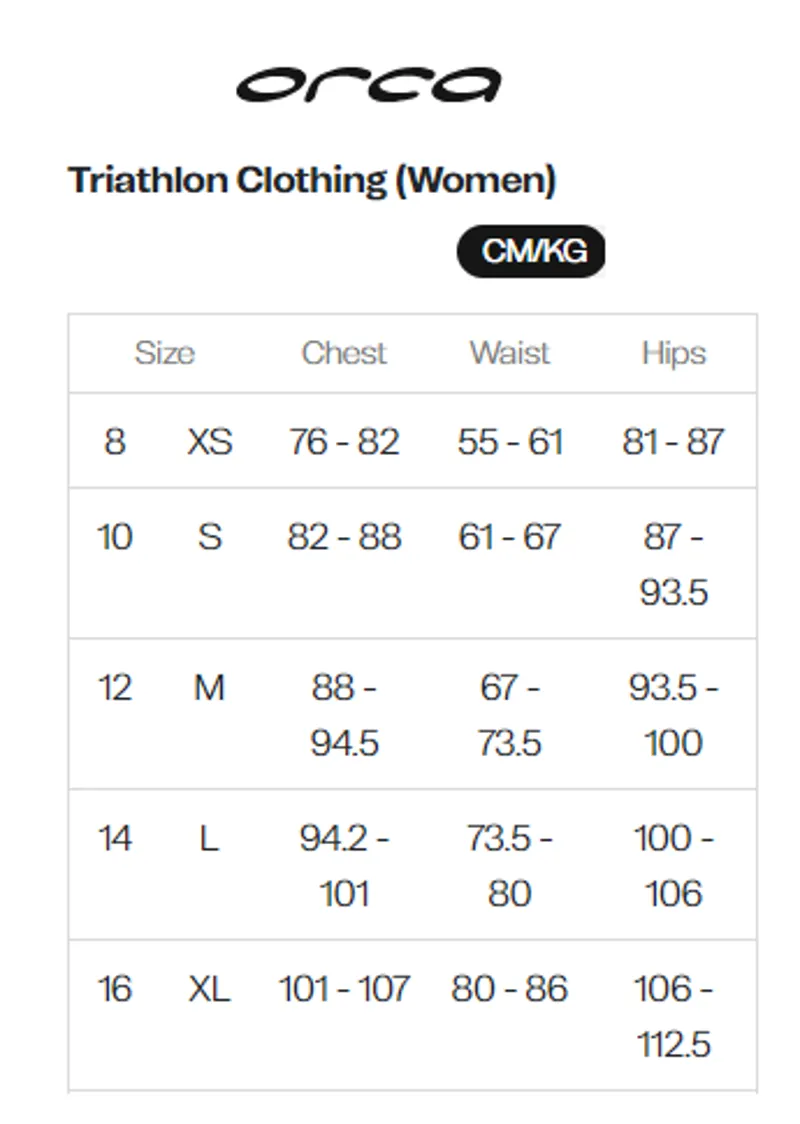
Task: Click hips value 106 - 112.5
Action: click(x=674, y=1016)
